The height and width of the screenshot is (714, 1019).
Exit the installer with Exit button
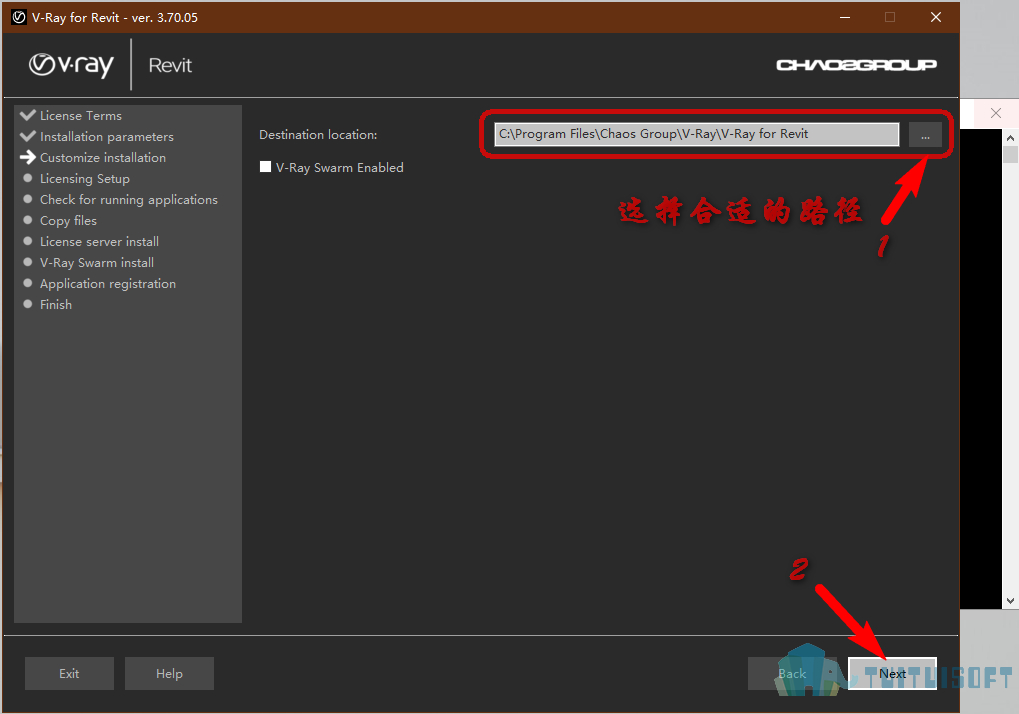69,674
